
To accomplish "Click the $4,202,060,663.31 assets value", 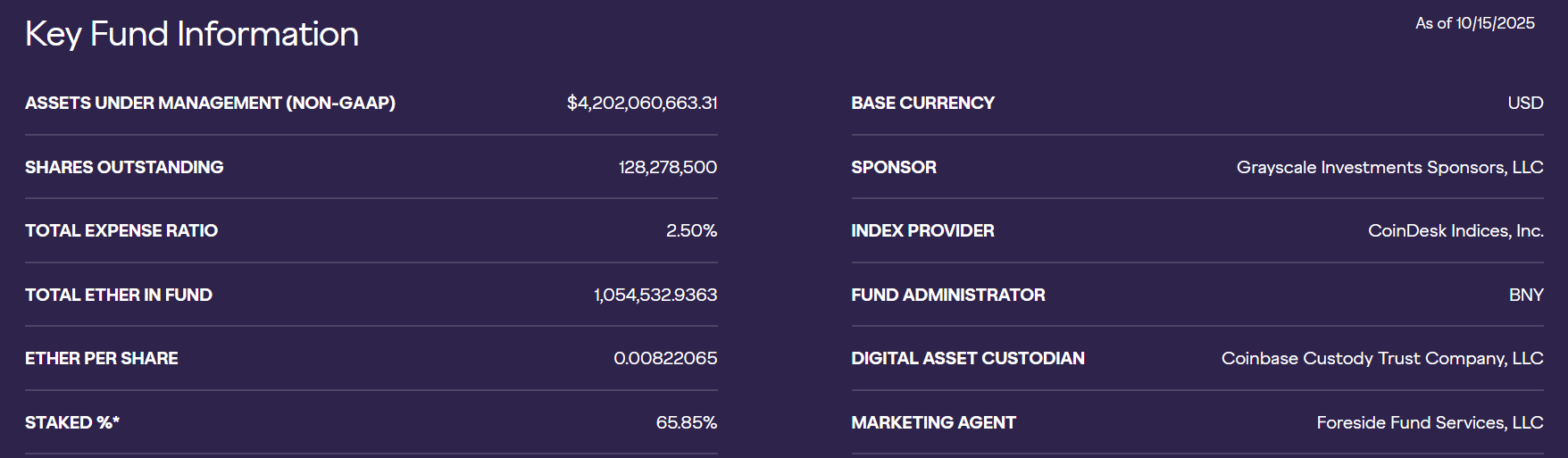I will point(642,103).
